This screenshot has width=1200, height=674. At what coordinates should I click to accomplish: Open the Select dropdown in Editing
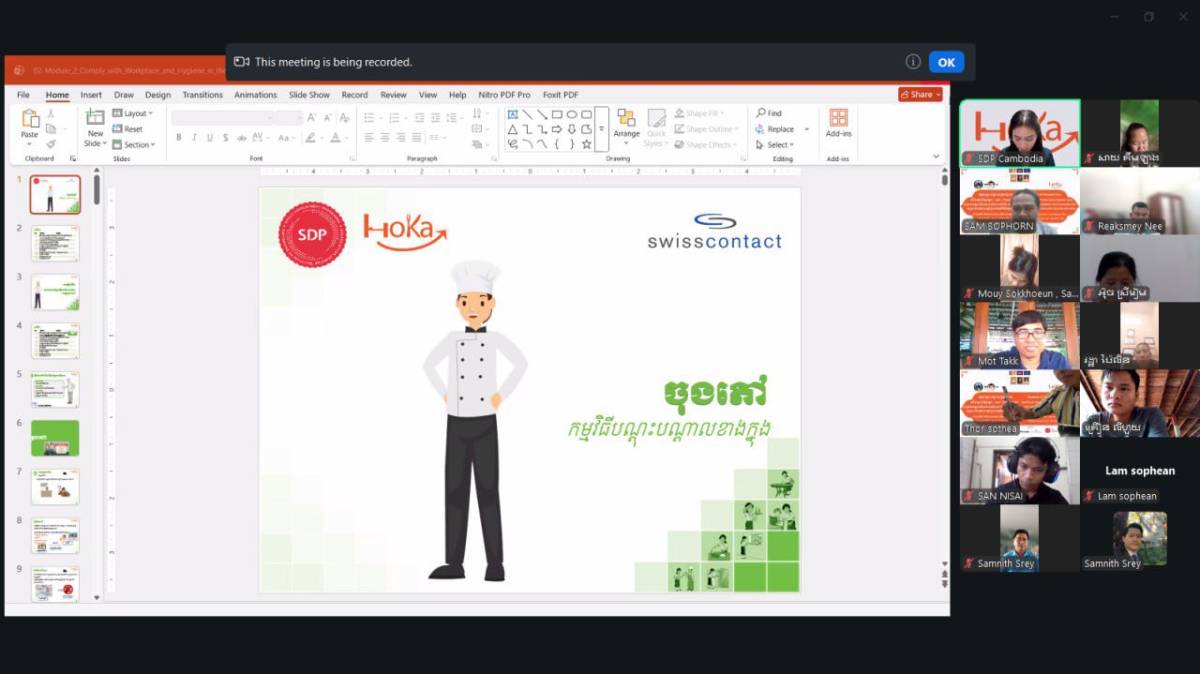pyautogui.click(x=775, y=145)
